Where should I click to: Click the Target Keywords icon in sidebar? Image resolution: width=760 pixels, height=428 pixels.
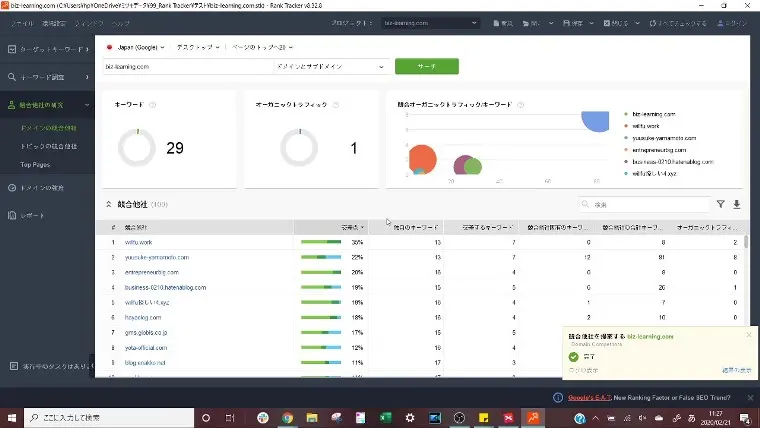pos(10,48)
